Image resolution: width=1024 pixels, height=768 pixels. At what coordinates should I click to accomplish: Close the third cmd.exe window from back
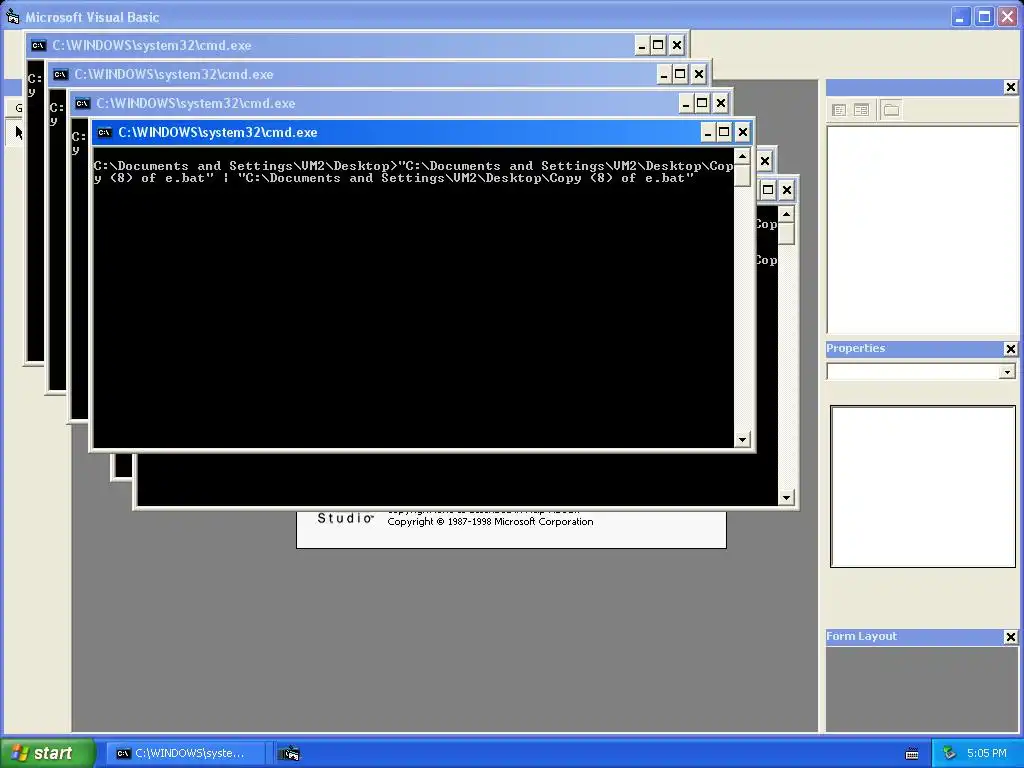click(720, 103)
